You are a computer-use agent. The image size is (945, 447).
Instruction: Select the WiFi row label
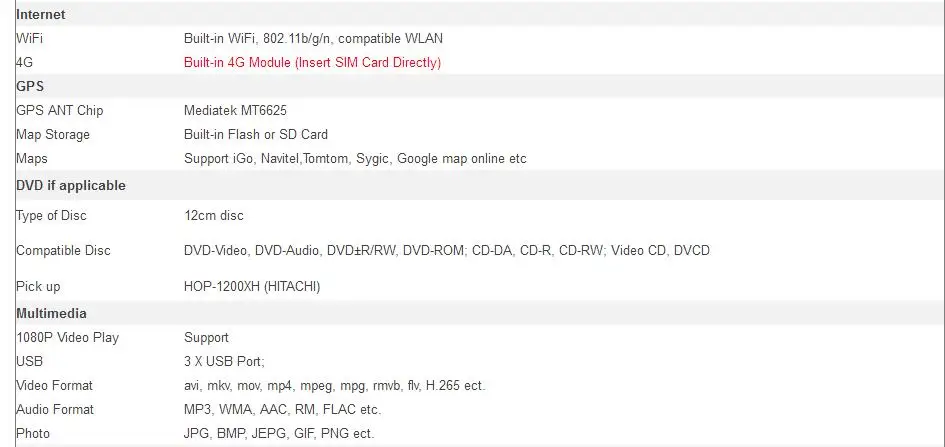30,39
